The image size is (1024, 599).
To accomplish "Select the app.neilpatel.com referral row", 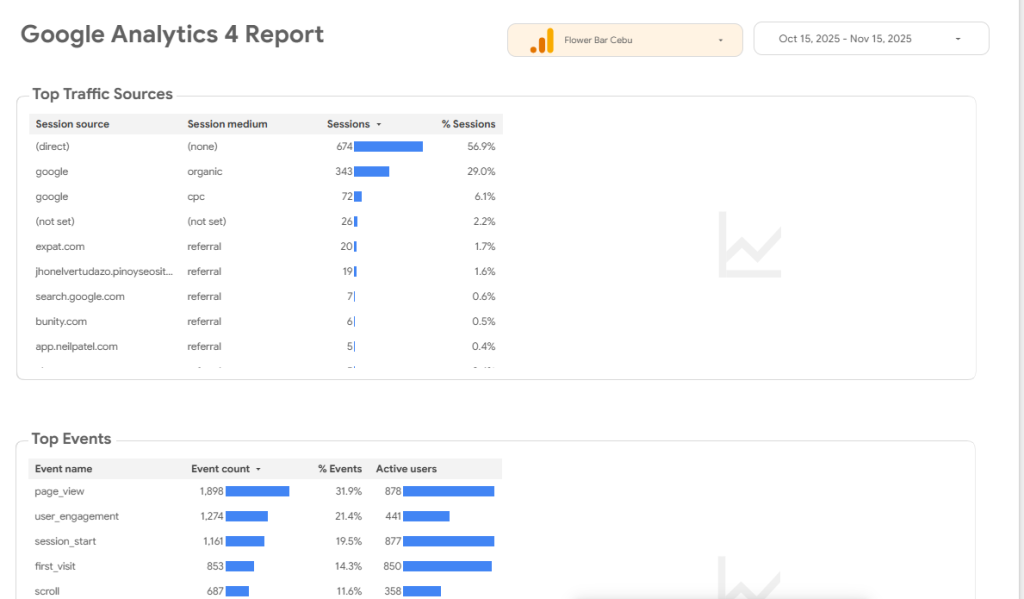I will 76,346.
